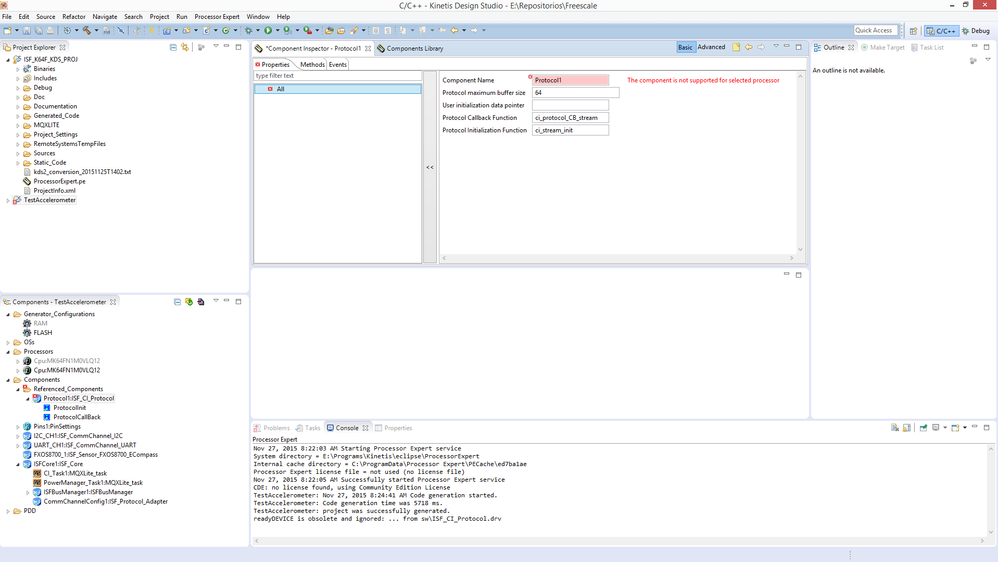Image resolution: width=998 pixels, height=562 pixels.
Task: Collapse the ISFCore1:ISF_Core component
Action: [18, 465]
